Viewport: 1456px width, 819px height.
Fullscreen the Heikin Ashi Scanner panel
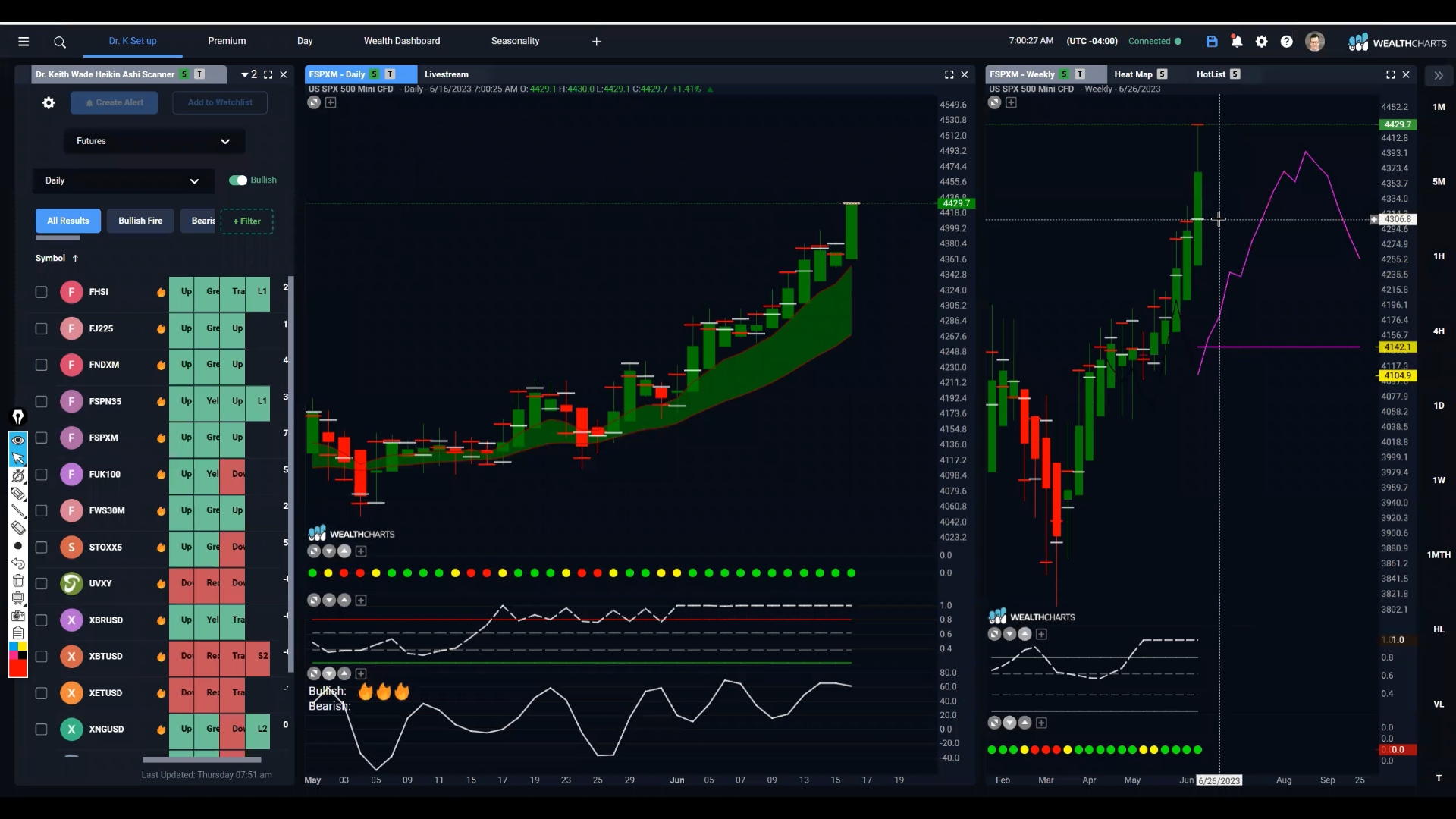(268, 74)
